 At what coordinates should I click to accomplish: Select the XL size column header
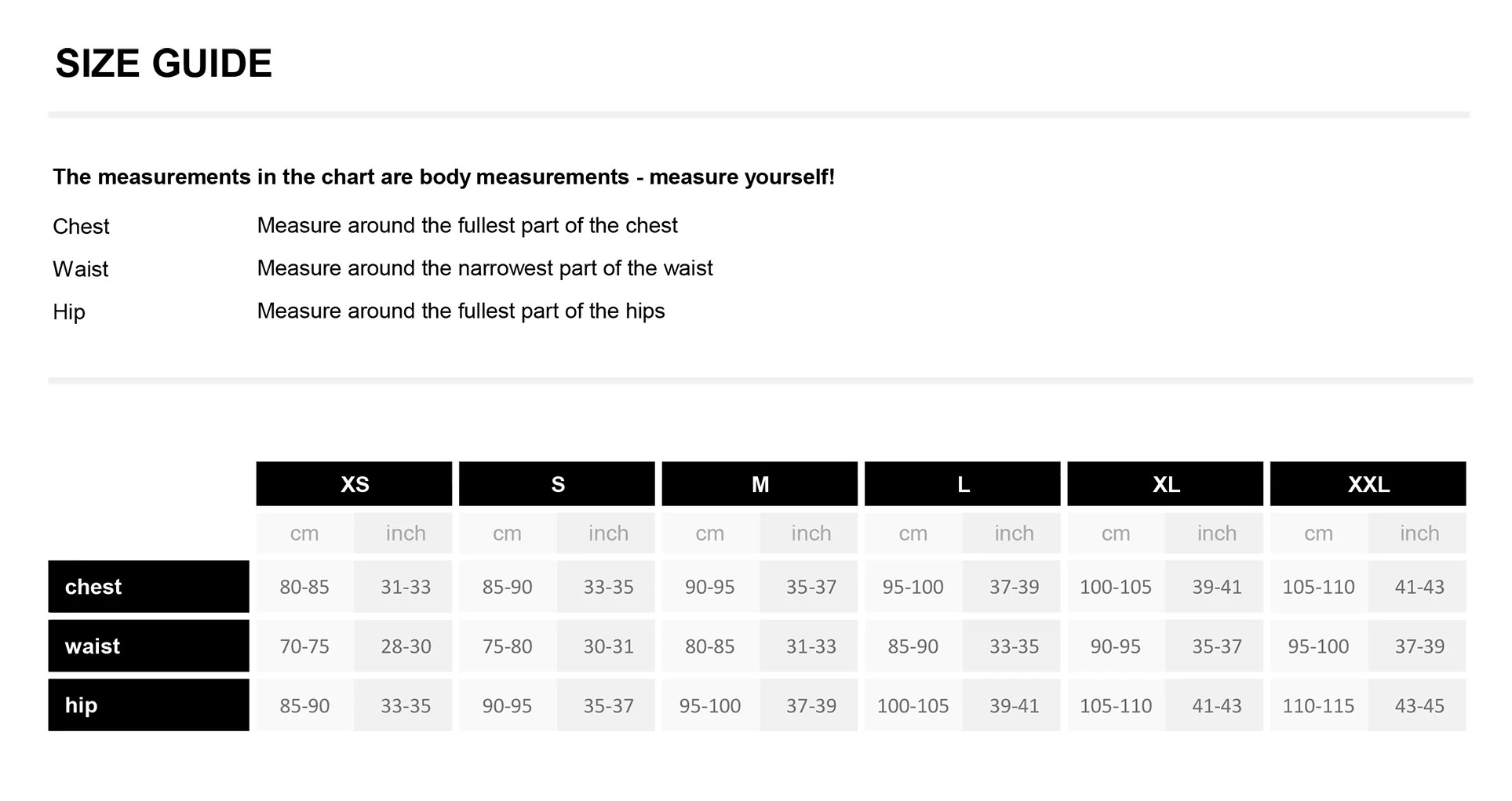tap(1165, 484)
